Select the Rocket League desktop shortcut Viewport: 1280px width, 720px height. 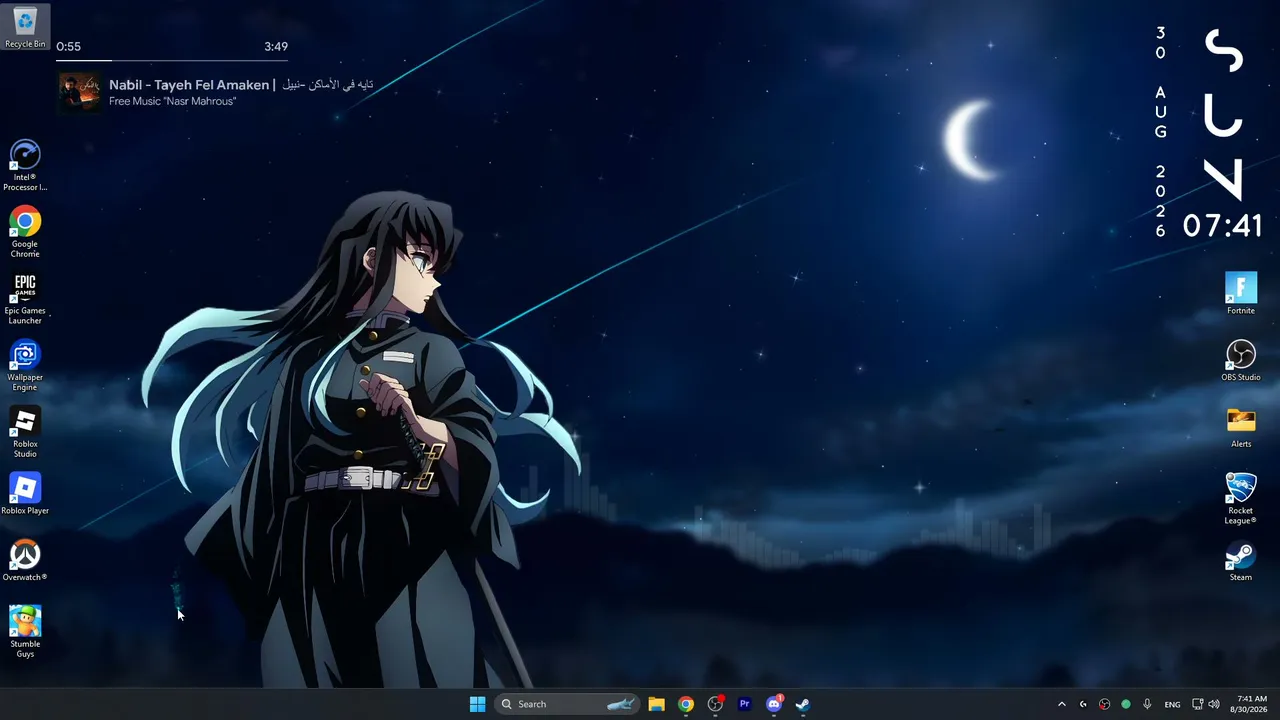pos(1241,499)
